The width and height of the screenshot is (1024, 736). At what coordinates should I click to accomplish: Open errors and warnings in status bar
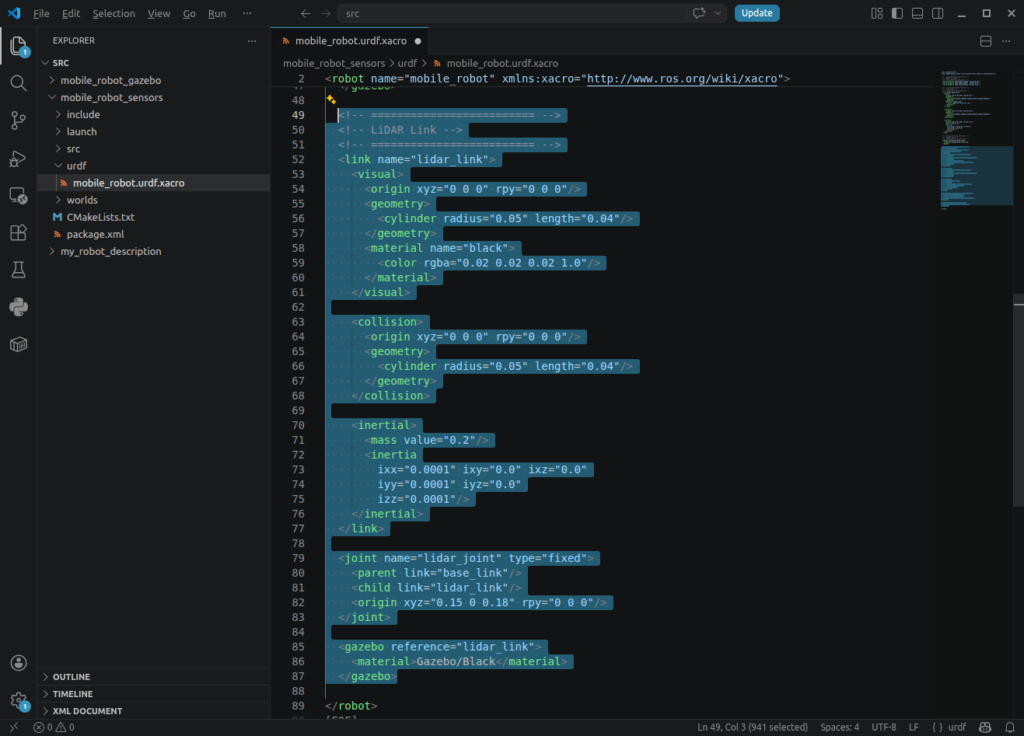[54, 727]
